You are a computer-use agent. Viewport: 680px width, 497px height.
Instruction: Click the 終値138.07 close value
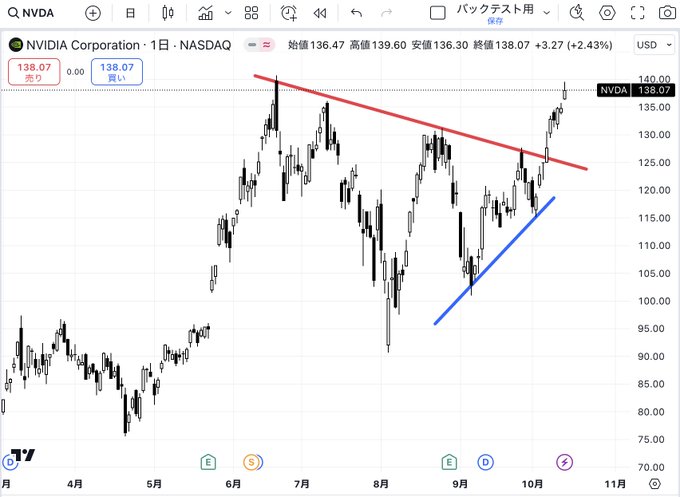[501, 45]
